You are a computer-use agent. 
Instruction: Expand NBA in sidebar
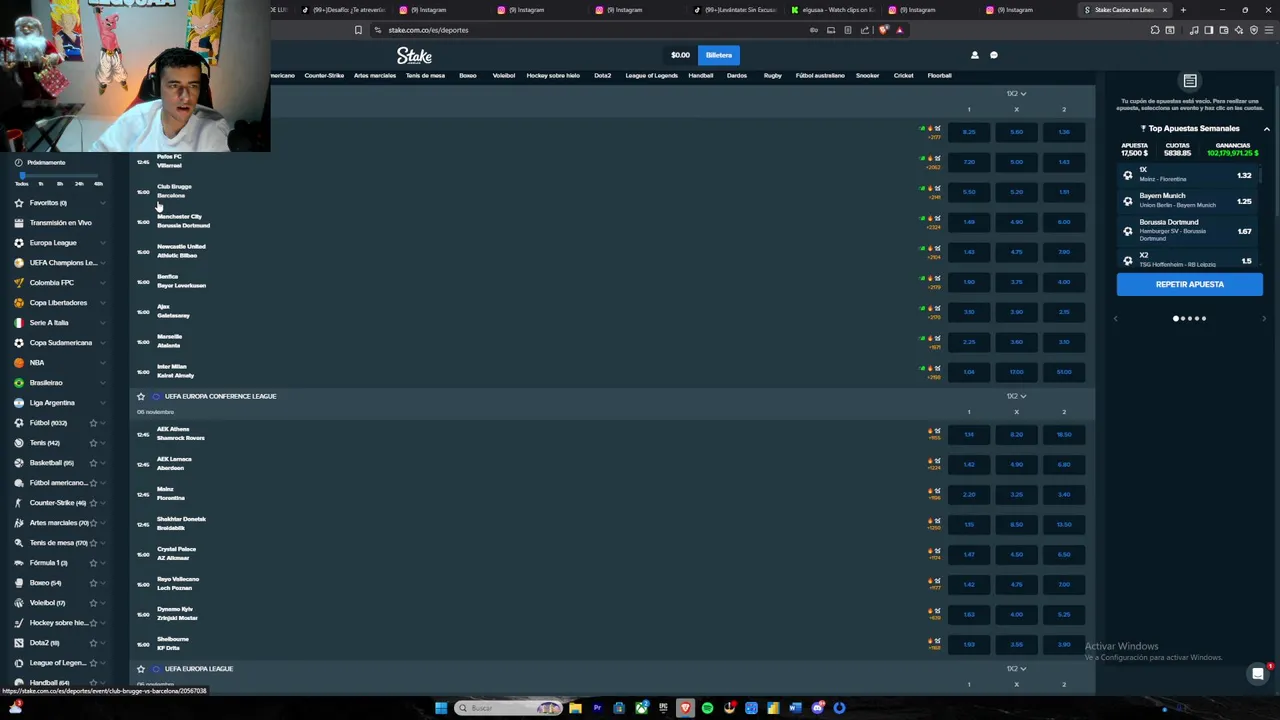coord(102,363)
